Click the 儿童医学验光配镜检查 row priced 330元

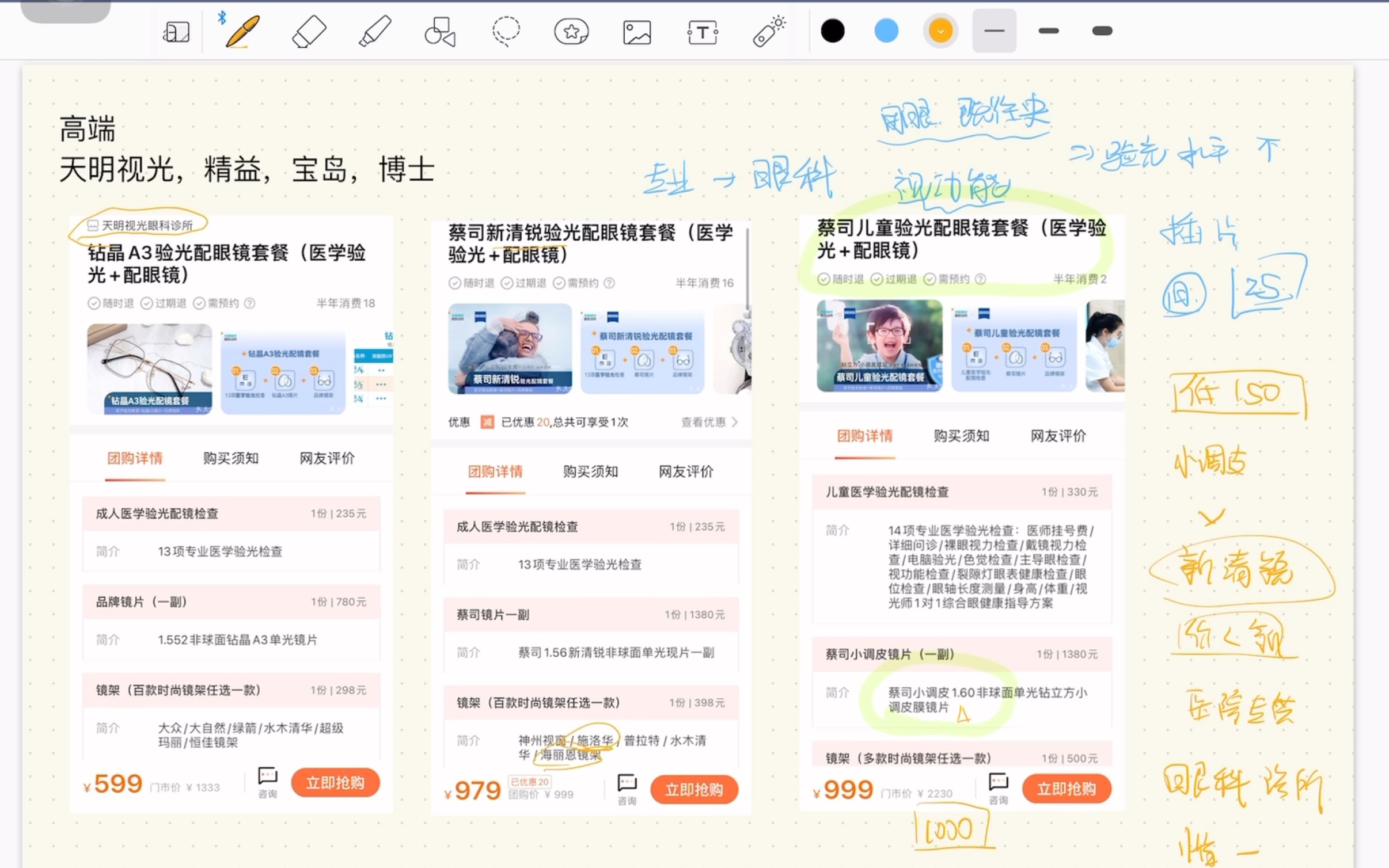click(962, 492)
